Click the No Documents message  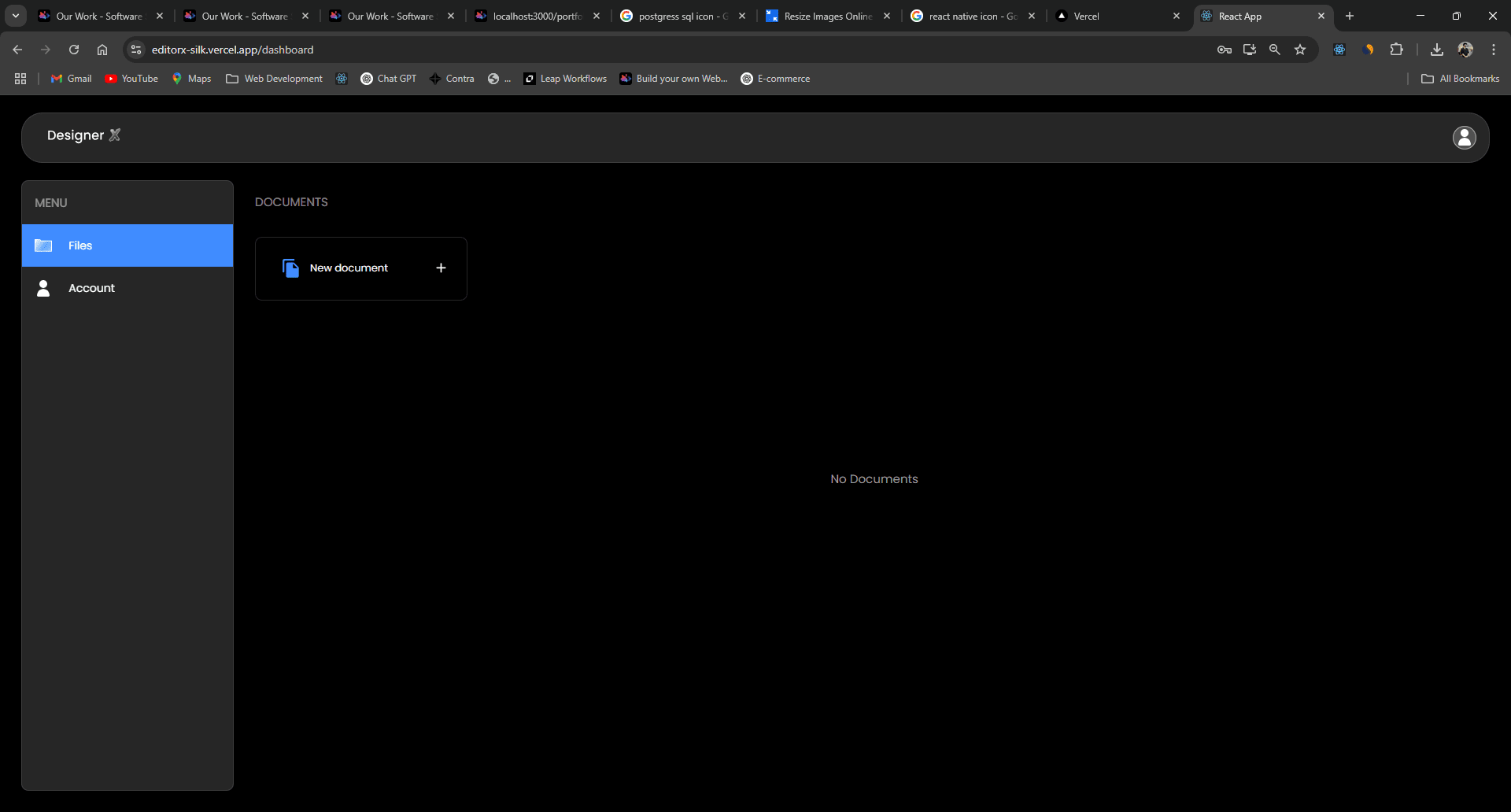point(874,479)
